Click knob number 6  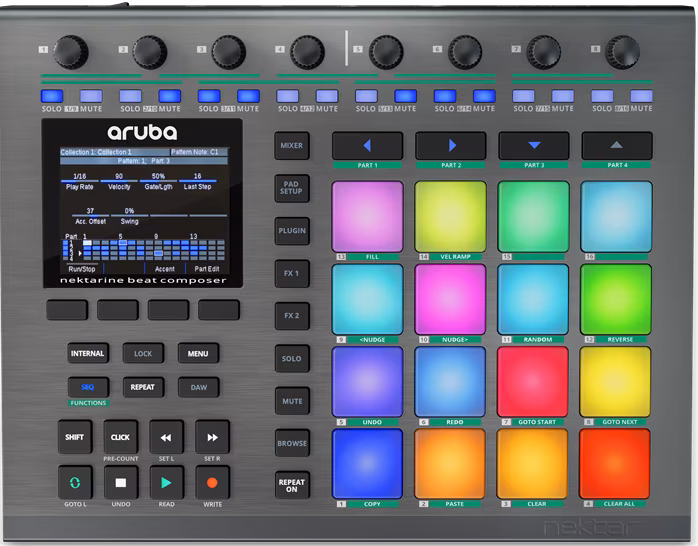(x=465, y=52)
